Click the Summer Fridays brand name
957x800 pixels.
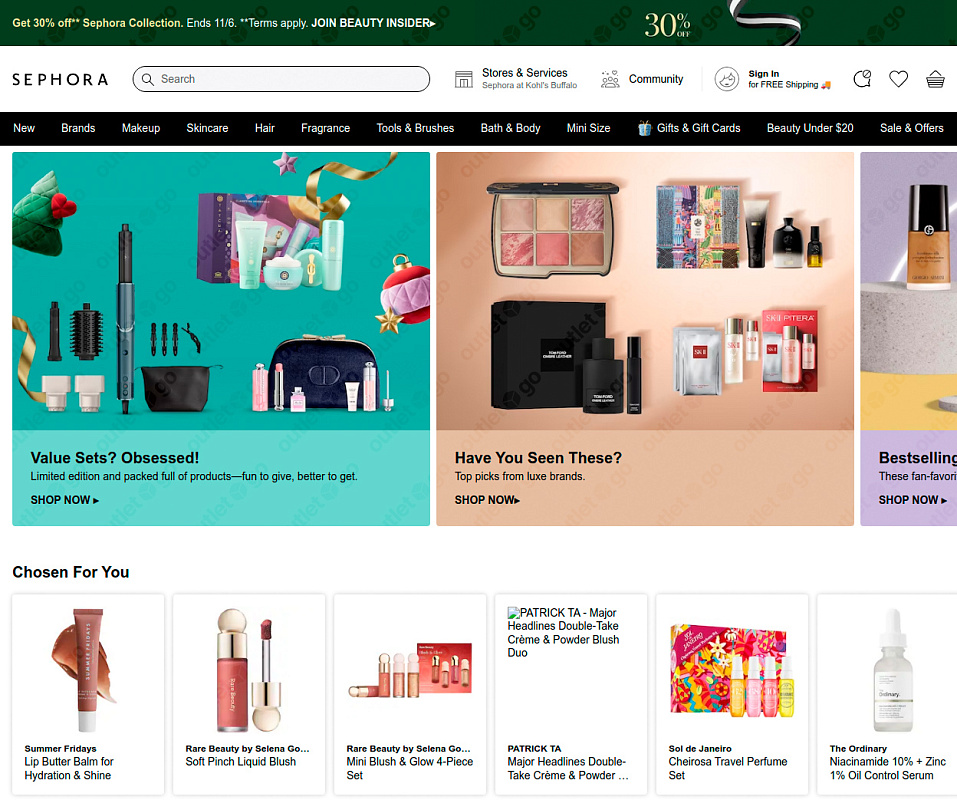pyautogui.click(x=60, y=749)
